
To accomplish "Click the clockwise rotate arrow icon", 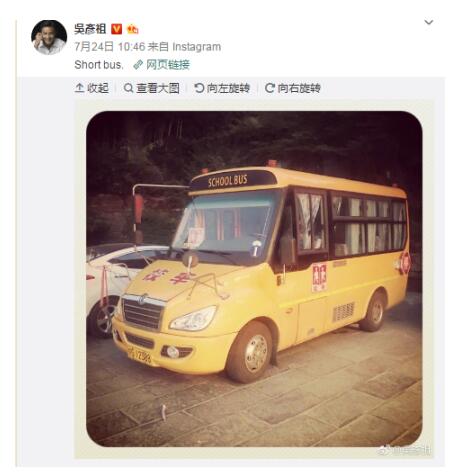I will click(x=270, y=88).
